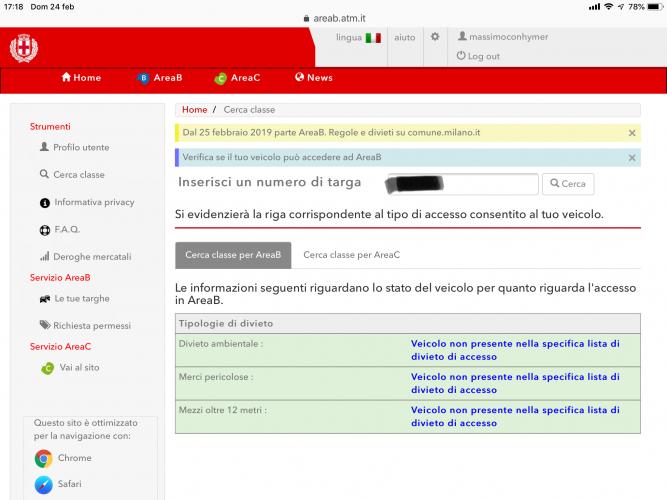
Task: Select the Cerca classe per AreaB tab
Action: pos(233,255)
